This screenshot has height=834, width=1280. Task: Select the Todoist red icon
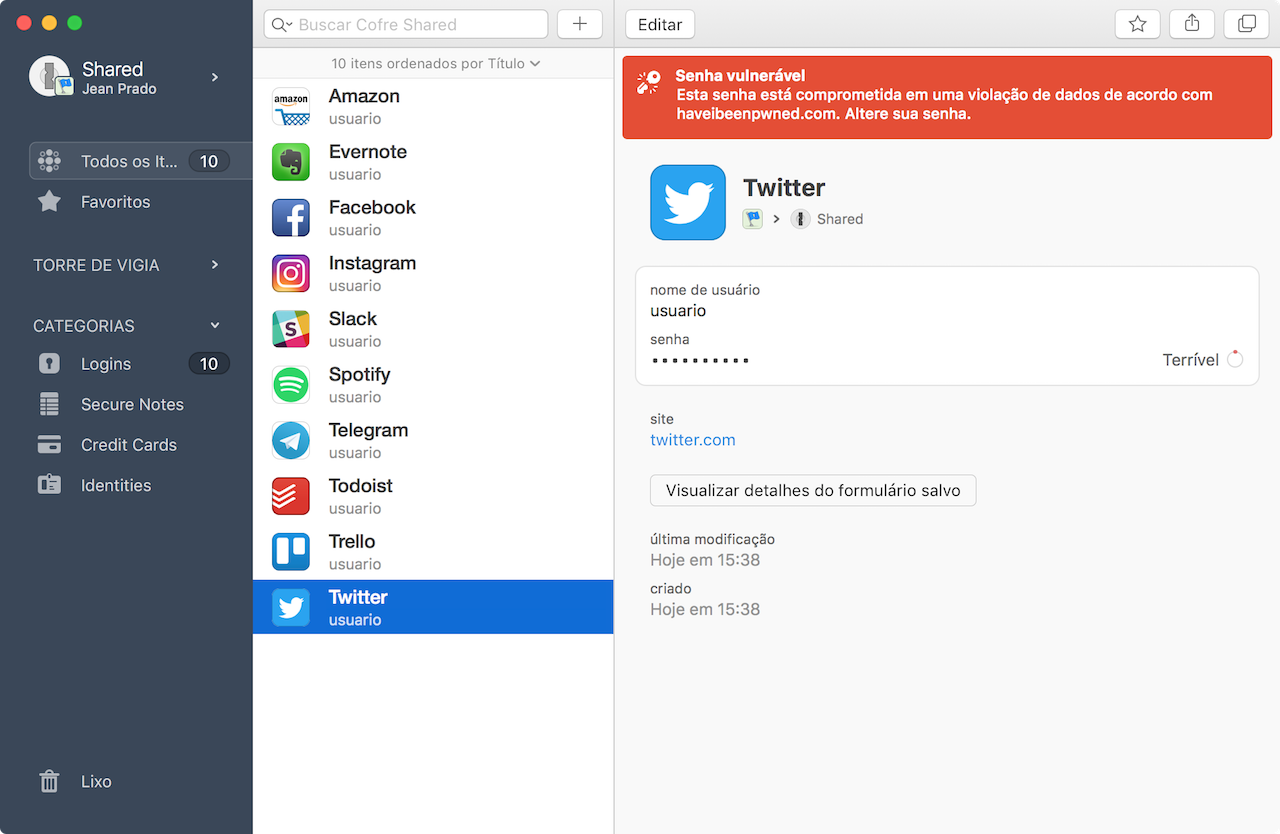[291, 496]
